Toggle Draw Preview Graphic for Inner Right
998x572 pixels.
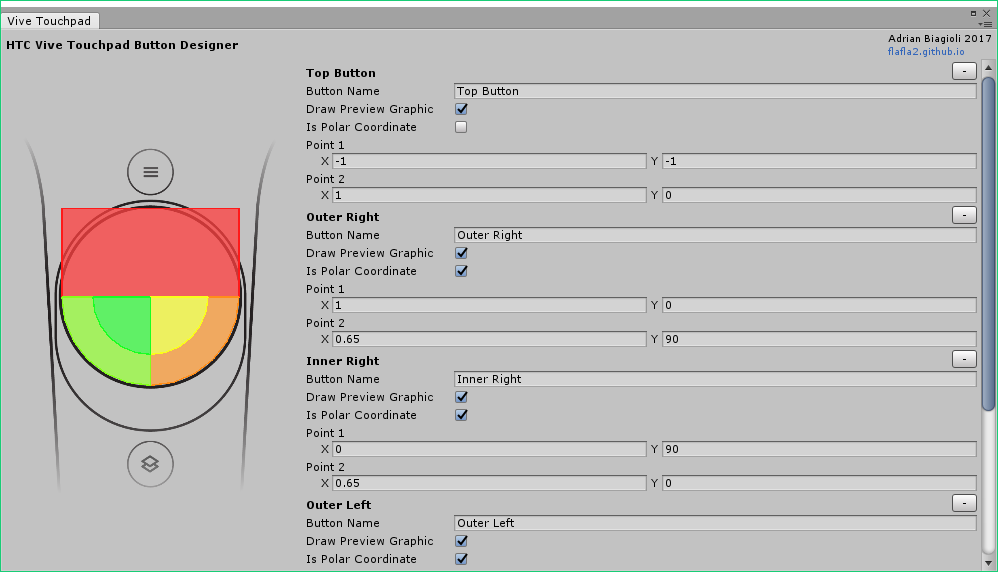point(461,396)
